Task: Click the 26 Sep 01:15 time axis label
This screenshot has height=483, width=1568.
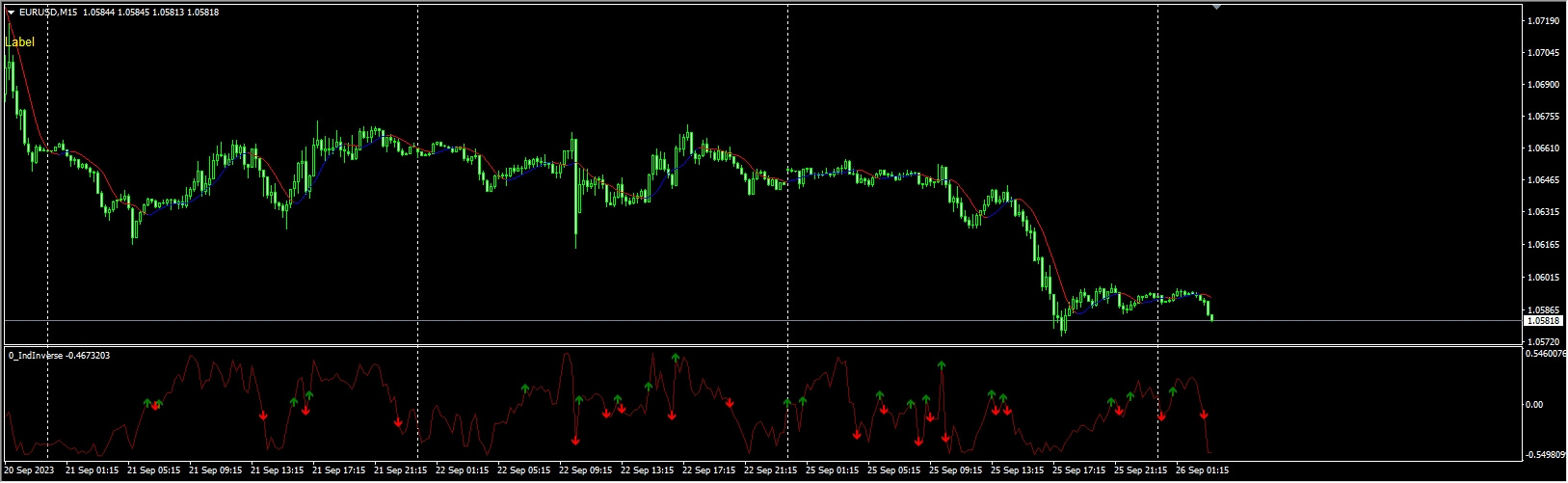Action: [x=1202, y=471]
